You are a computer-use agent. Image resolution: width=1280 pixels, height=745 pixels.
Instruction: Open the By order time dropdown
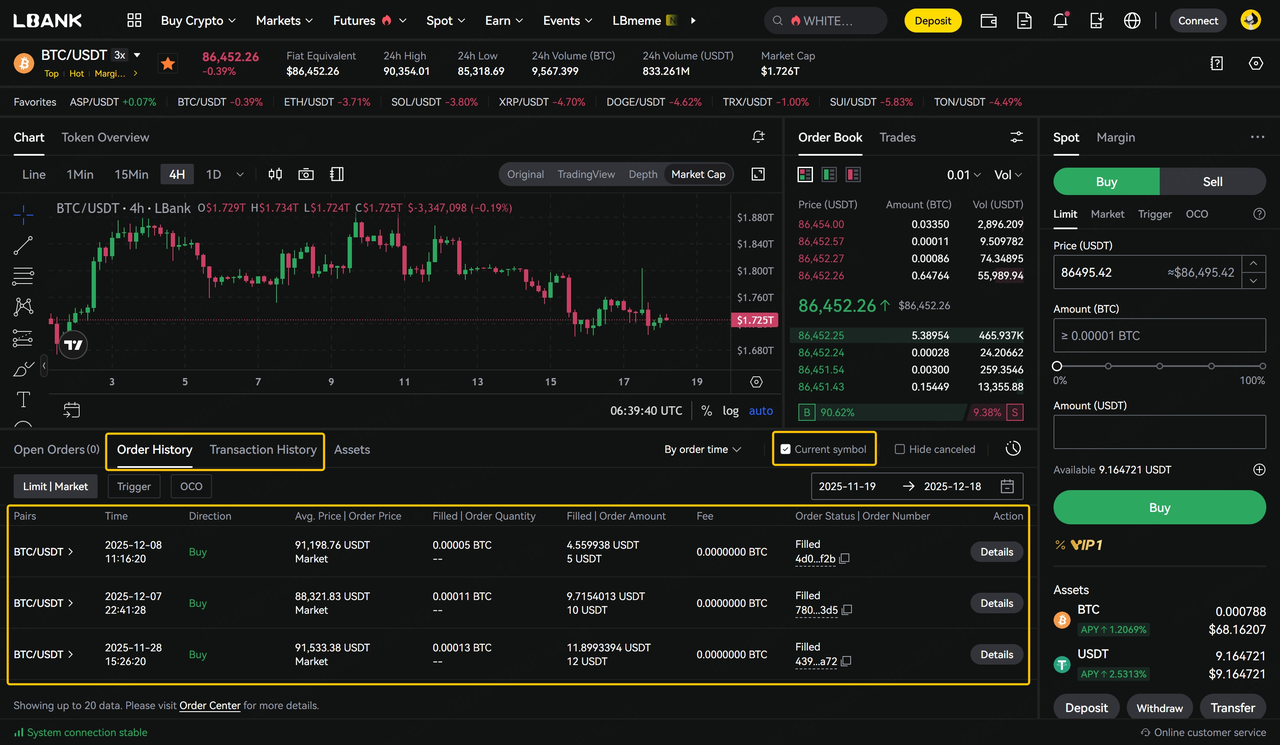pos(702,450)
